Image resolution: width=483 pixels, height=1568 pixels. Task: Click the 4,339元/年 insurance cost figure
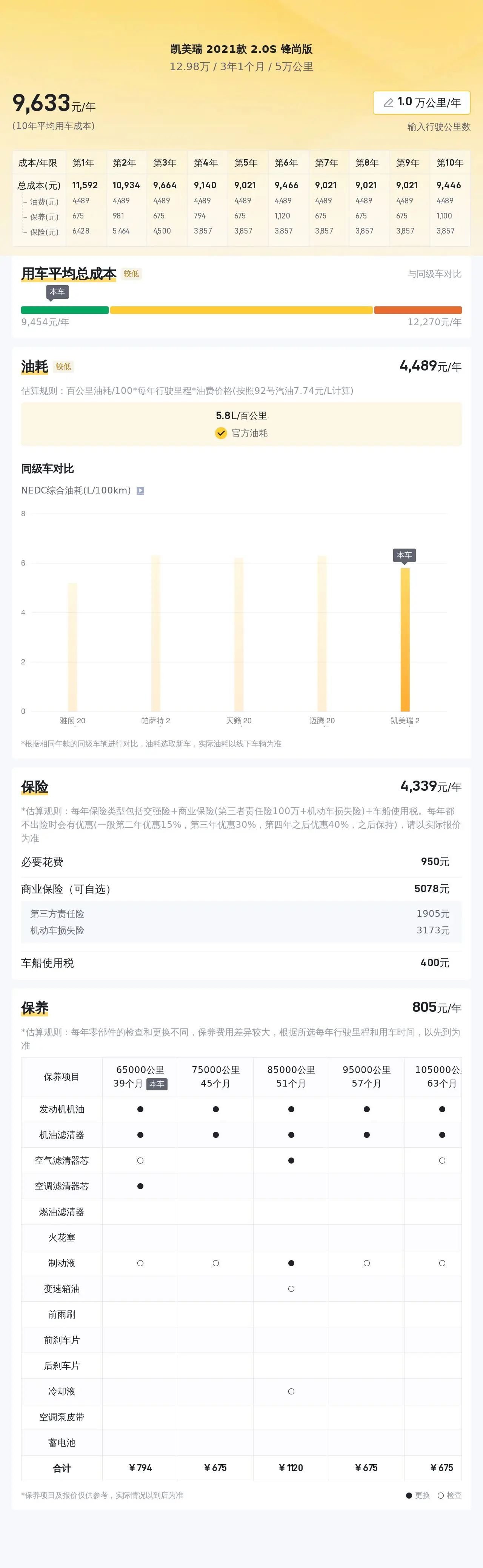[x=431, y=786]
